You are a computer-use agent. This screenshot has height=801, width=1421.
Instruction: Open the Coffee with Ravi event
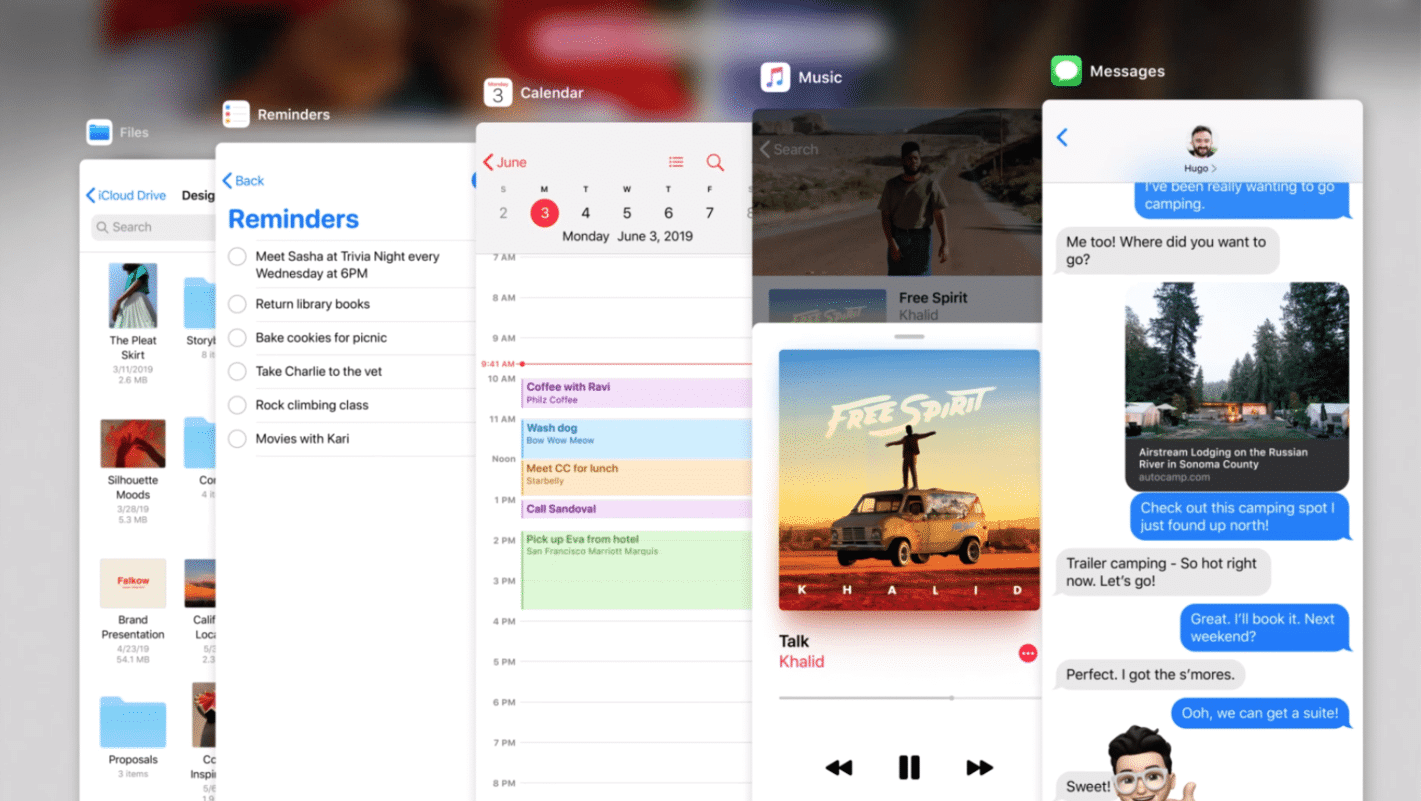636,393
